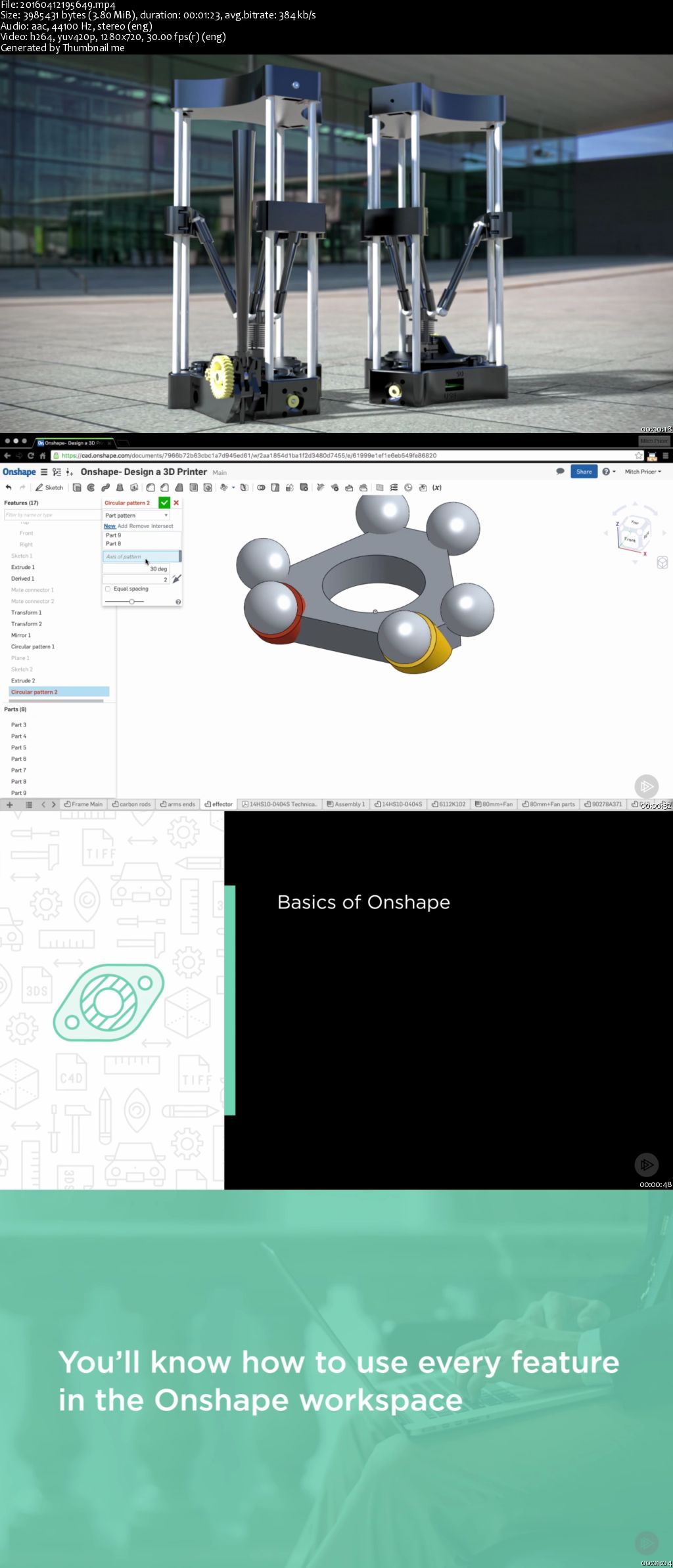Select the Remove boolean option
673x1568 pixels.
coord(139,526)
